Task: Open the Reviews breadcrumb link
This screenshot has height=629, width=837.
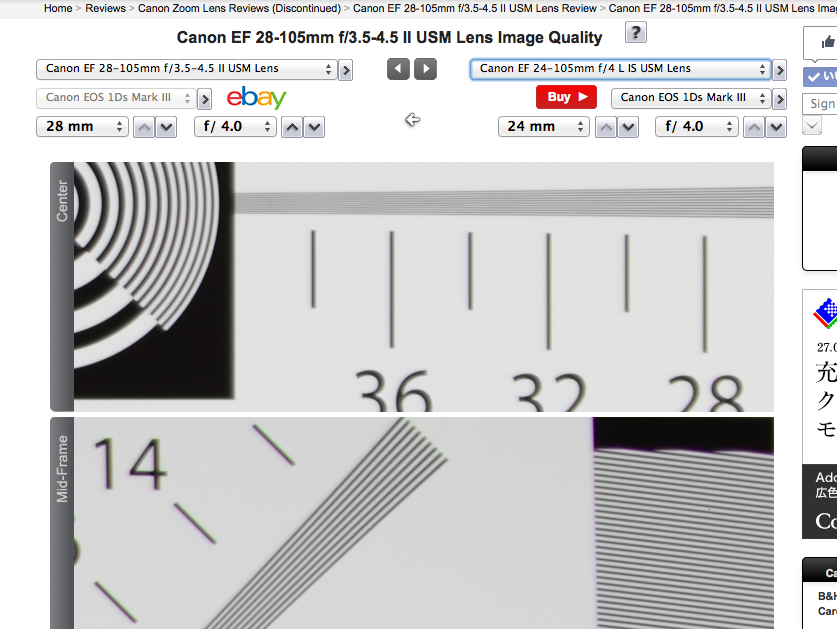Action: (x=105, y=8)
